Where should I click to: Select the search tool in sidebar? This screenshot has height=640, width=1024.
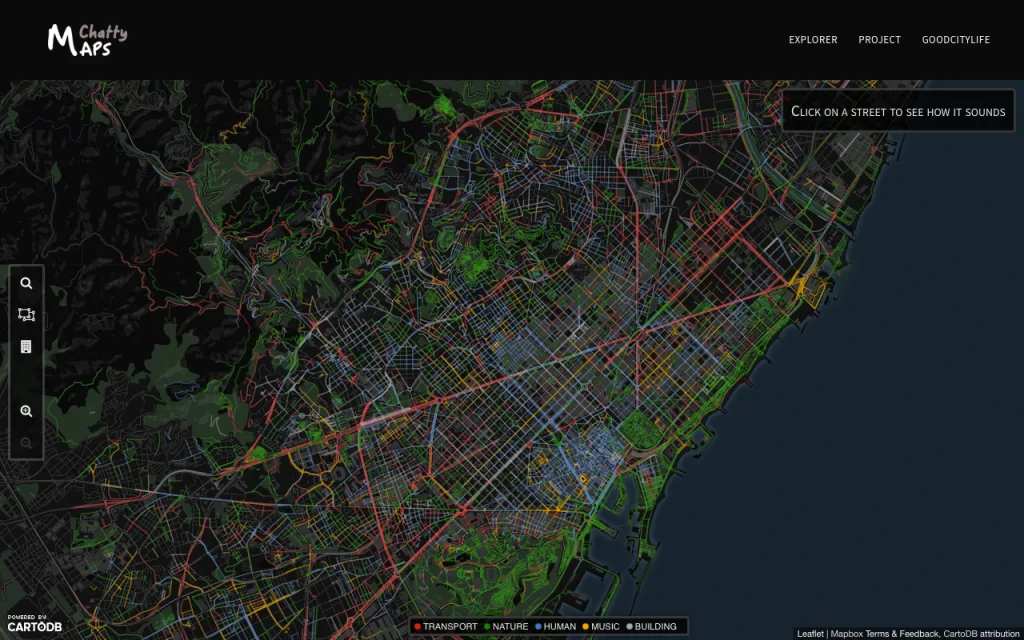tap(26, 283)
